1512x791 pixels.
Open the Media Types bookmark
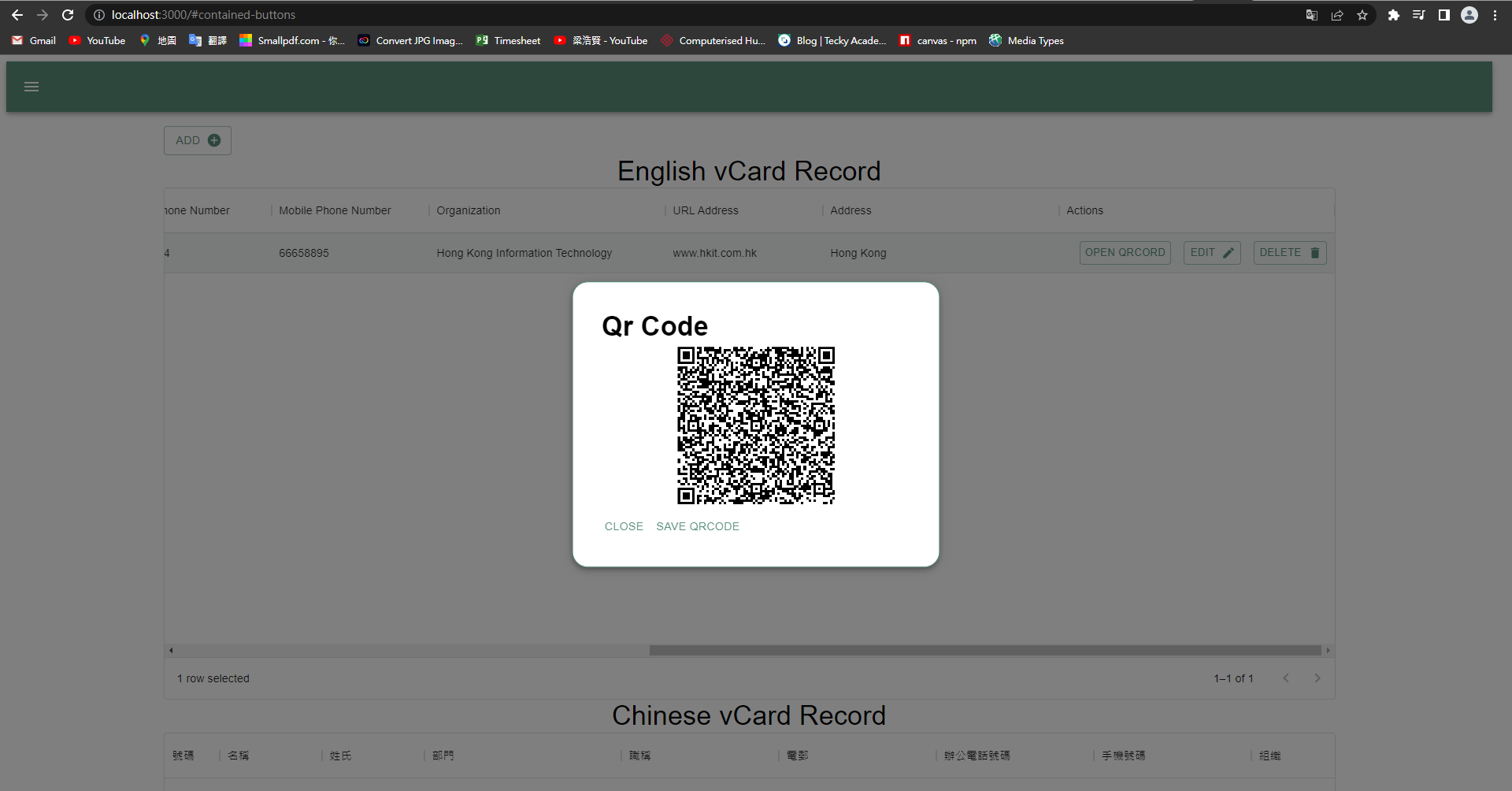(x=1026, y=40)
